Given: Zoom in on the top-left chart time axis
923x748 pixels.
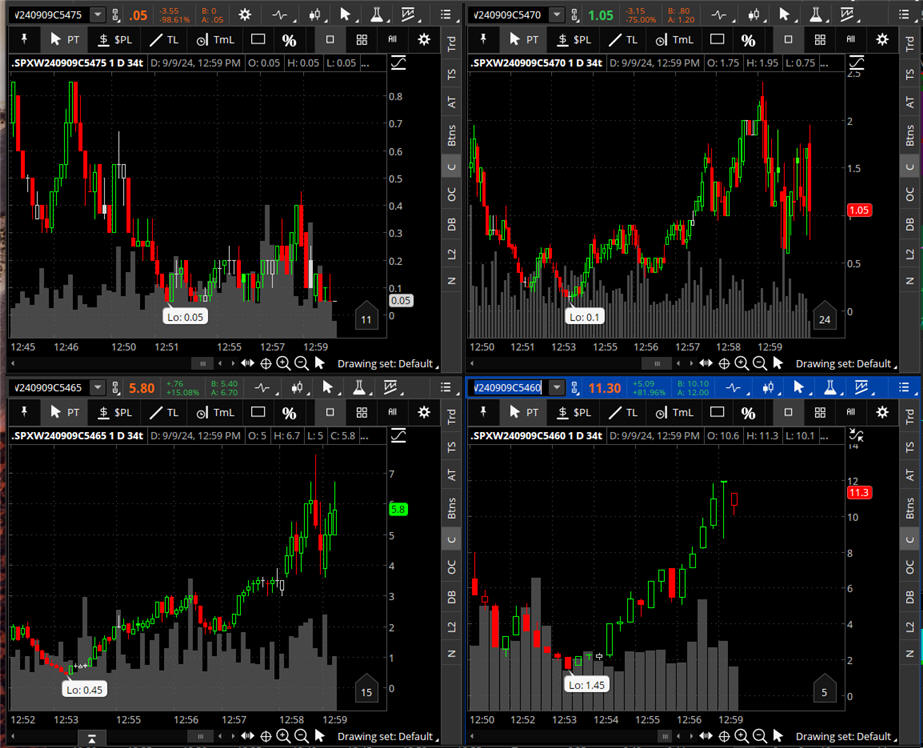Looking at the screenshot, I should click(x=283, y=364).
